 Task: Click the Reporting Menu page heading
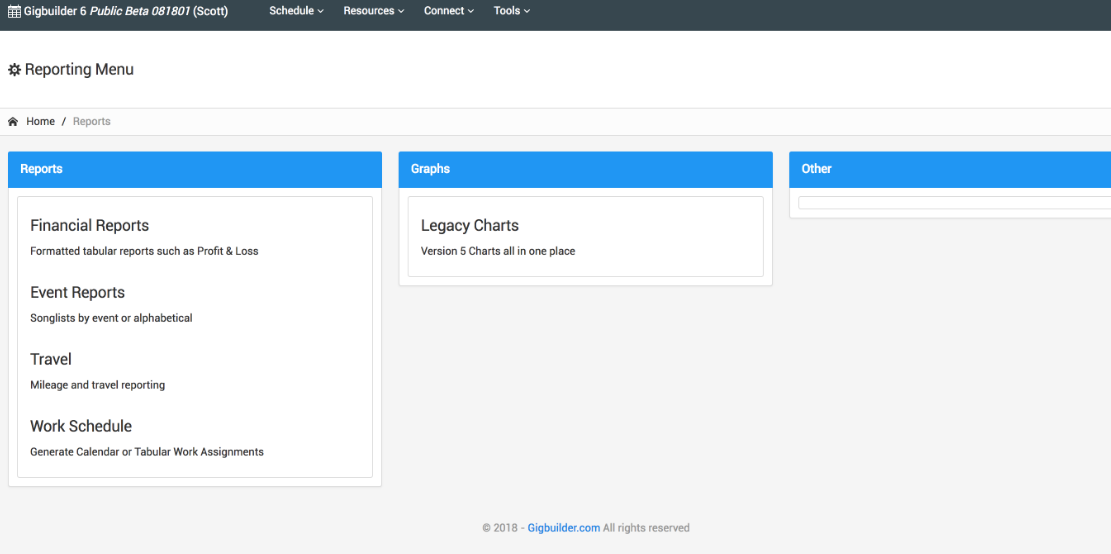79,69
